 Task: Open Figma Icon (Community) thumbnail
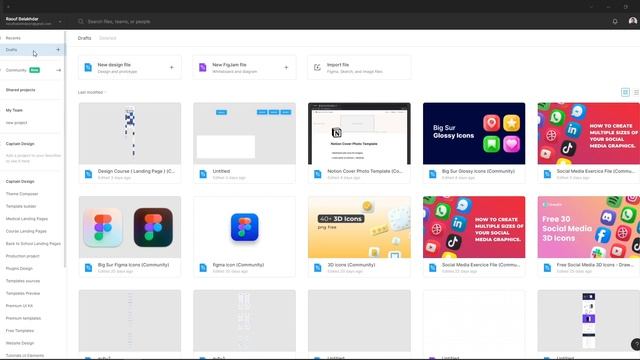[244, 227]
